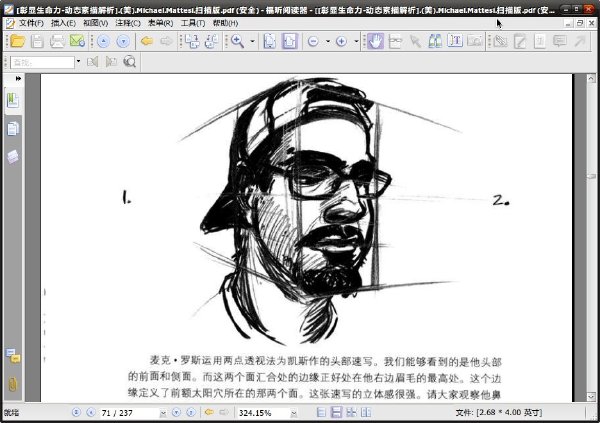Open the zoom tool dropdown arrow
This screenshot has width=600, height=423.
click(x=253, y=41)
